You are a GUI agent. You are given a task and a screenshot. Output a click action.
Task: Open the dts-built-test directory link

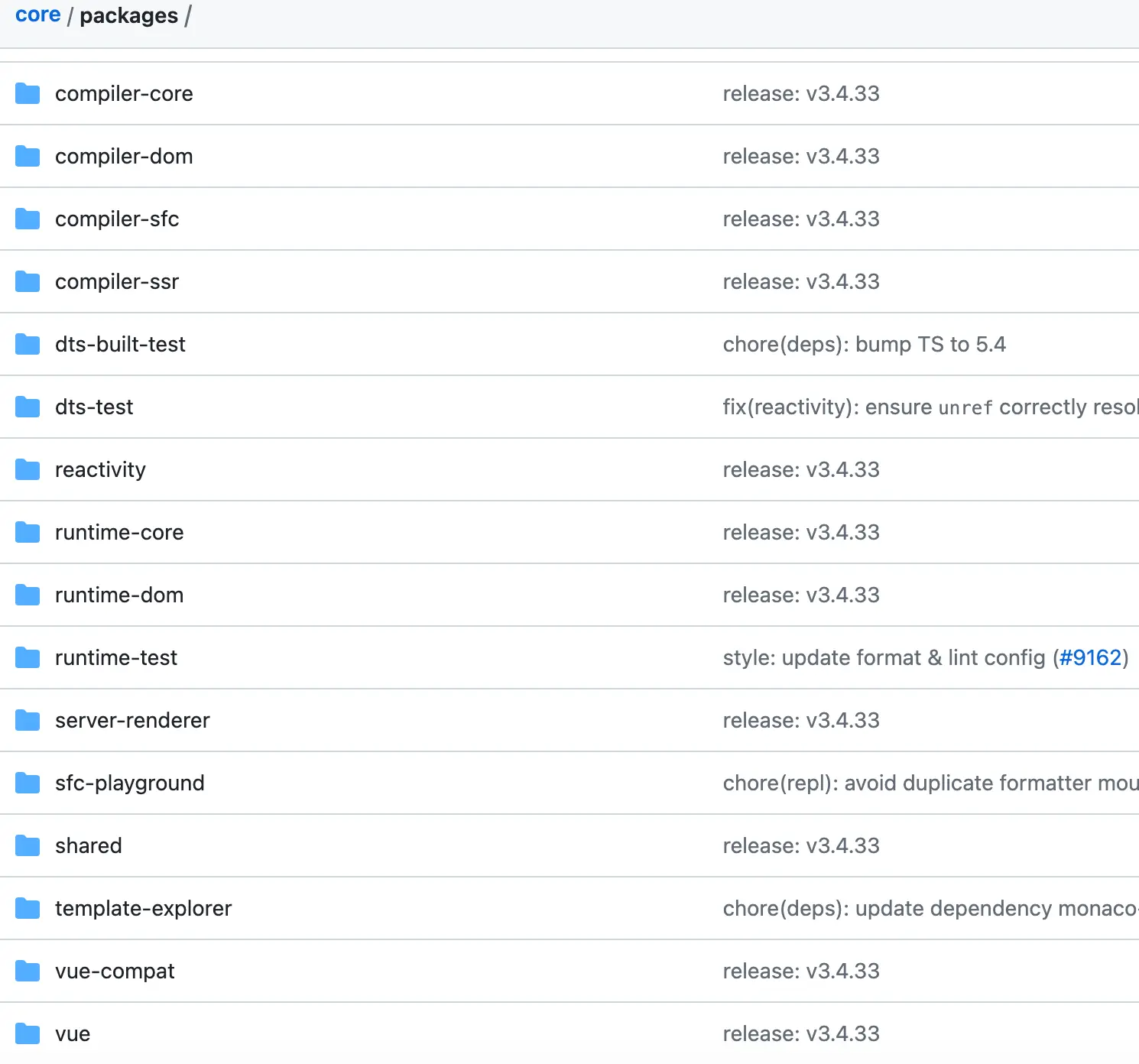click(120, 344)
